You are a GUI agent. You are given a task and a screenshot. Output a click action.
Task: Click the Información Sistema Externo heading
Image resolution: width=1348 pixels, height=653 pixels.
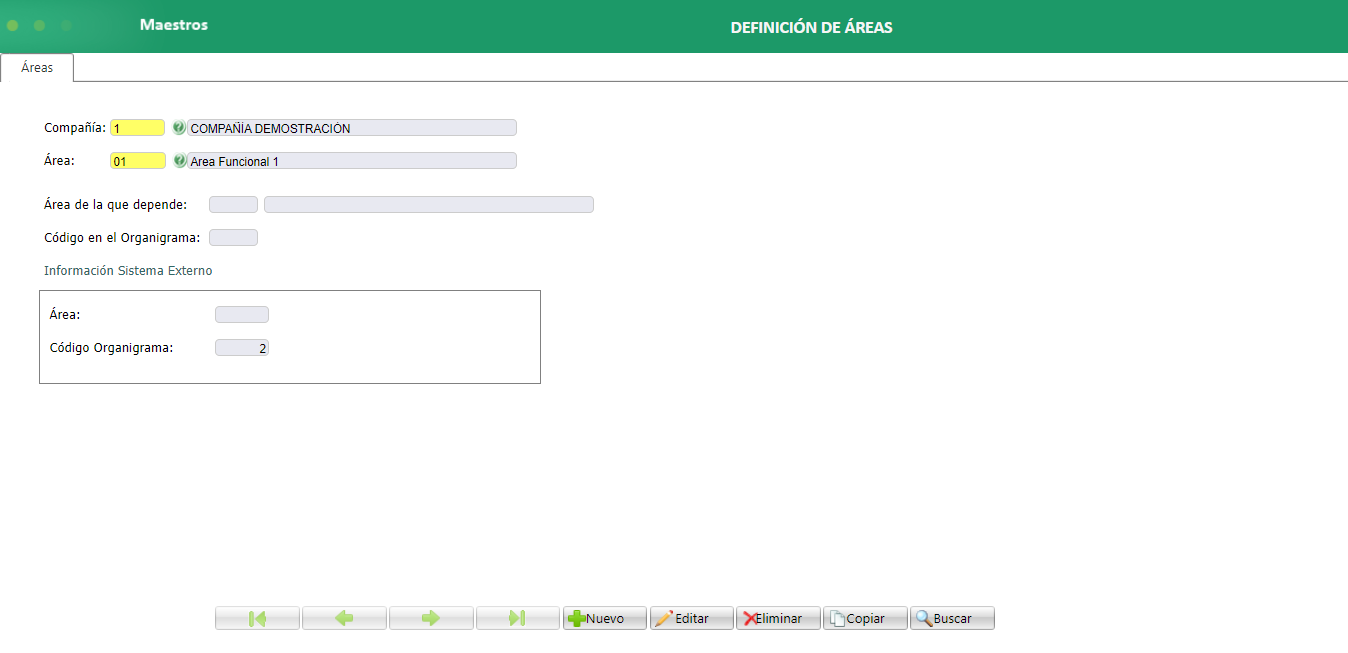click(x=128, y=271)
